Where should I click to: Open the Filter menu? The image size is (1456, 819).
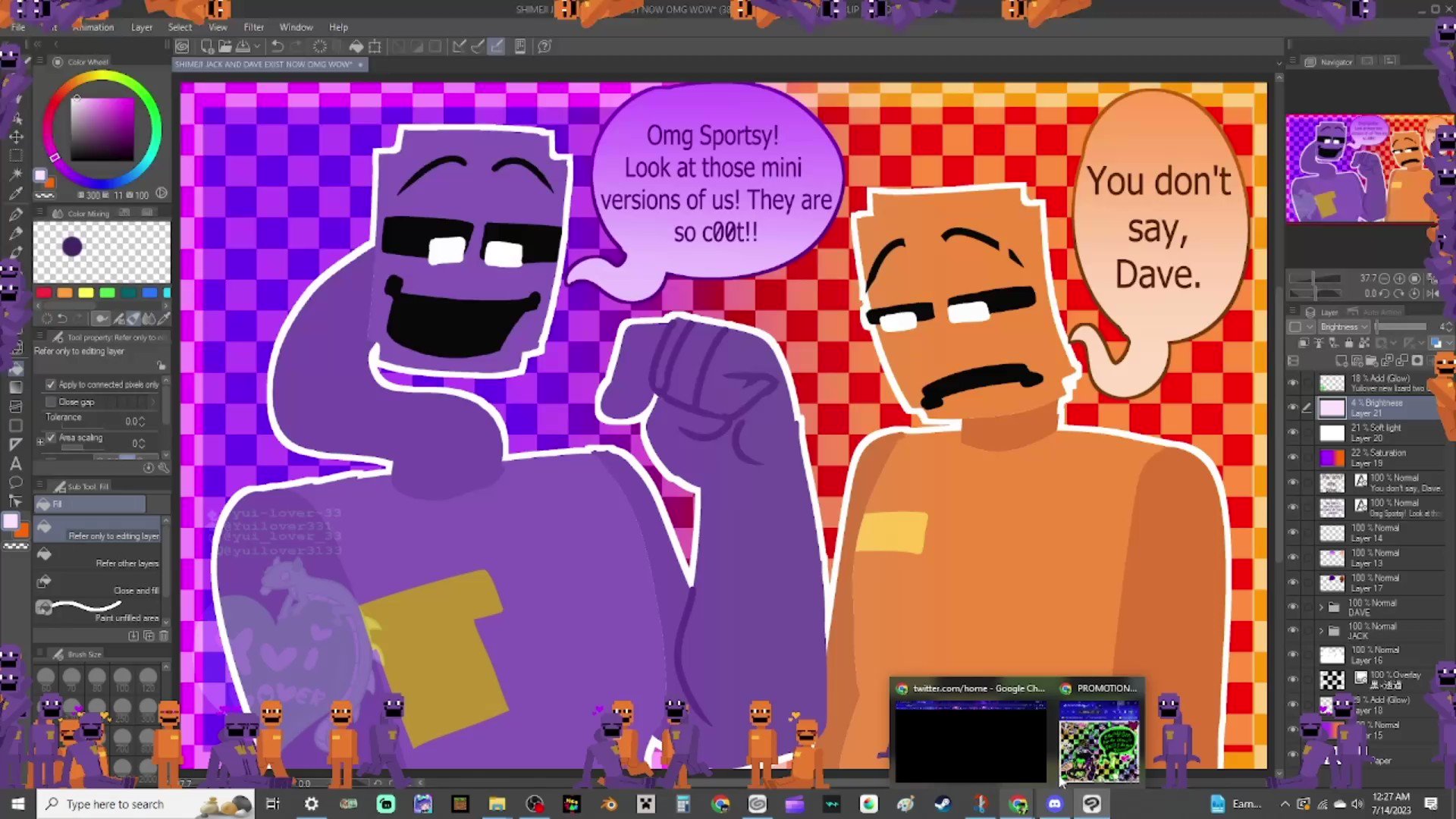[253, 27]
